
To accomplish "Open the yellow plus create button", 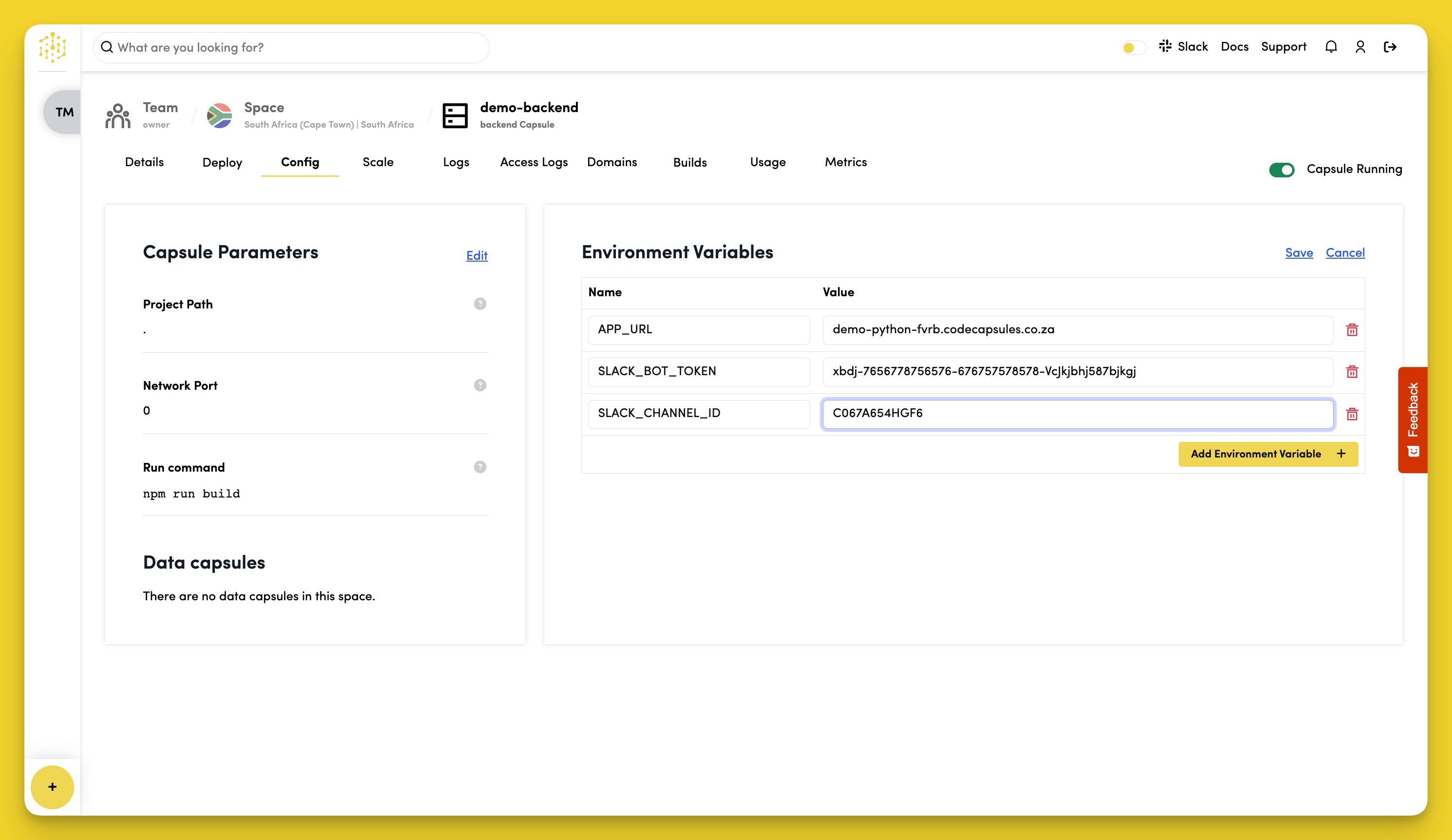I will tap(53, 787).
